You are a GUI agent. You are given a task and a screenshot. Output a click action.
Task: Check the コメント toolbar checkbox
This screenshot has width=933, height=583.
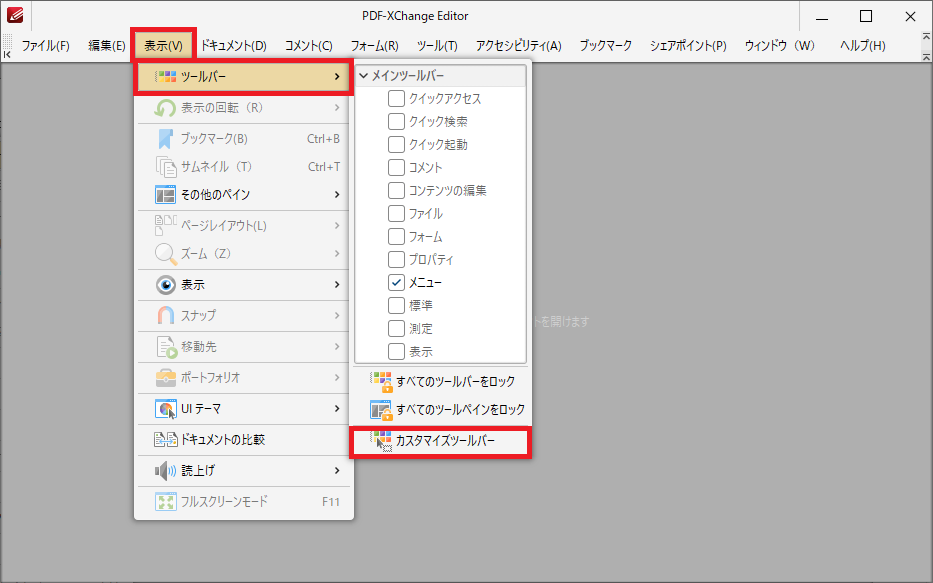(x=396, y=167)
